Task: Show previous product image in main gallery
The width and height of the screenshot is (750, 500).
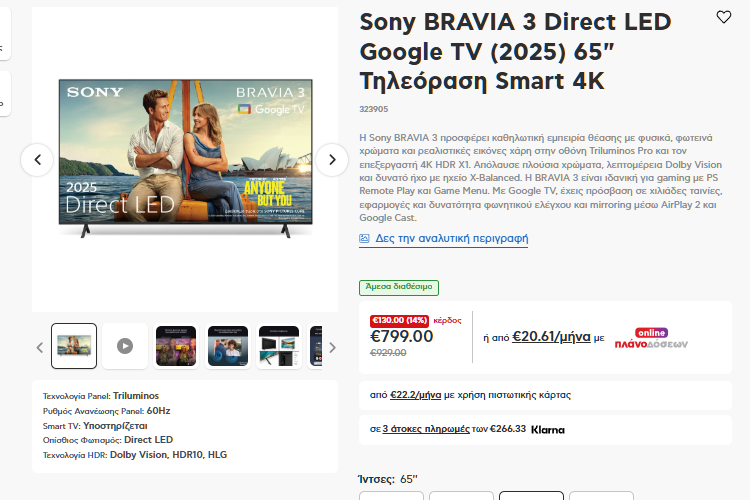Action: [x=37, y=160]
